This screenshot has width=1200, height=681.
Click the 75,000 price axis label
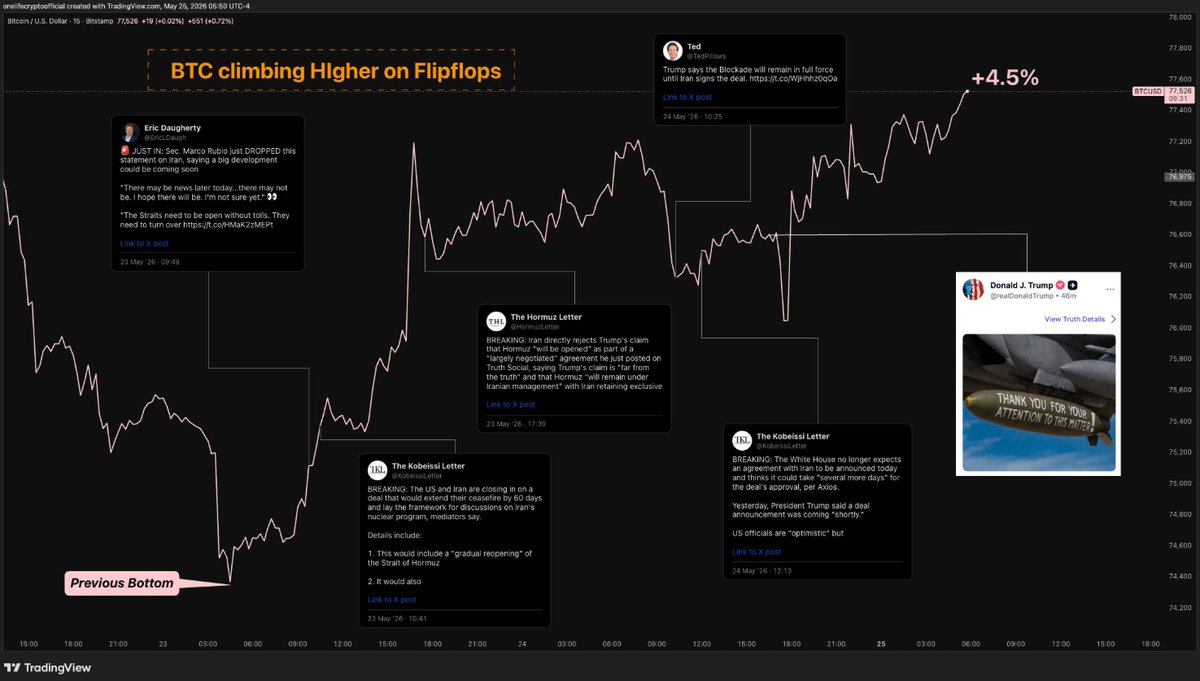[1181, 483]
